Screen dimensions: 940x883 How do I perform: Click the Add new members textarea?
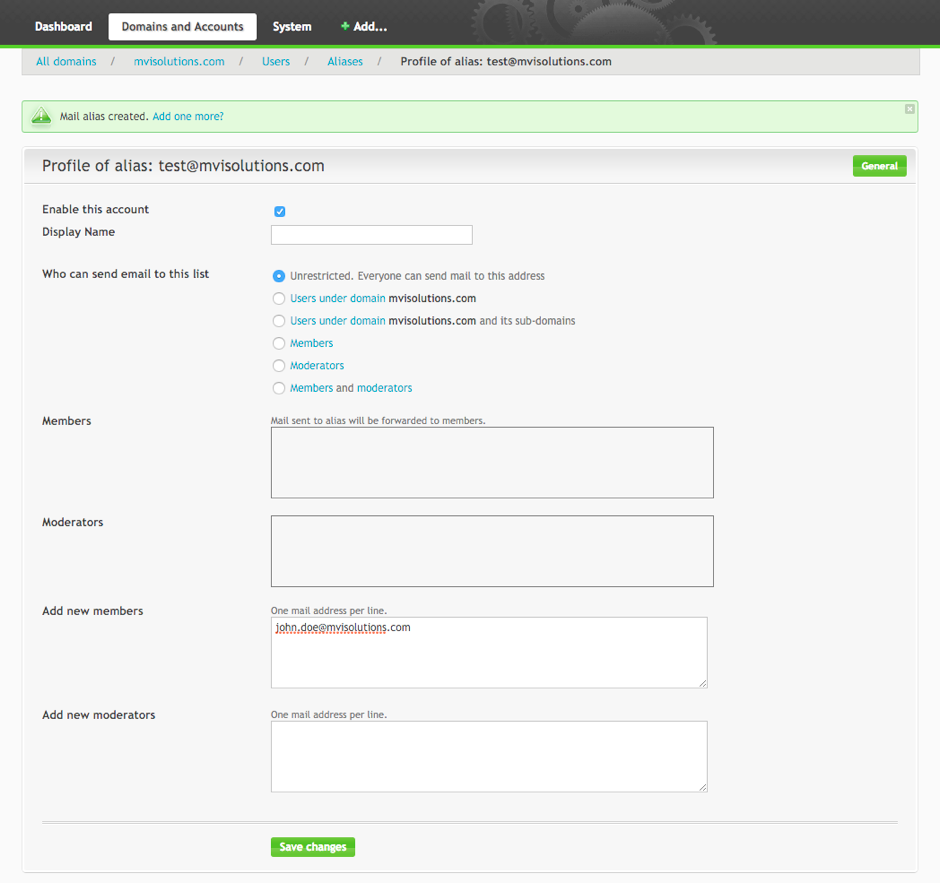coord(489,652)
